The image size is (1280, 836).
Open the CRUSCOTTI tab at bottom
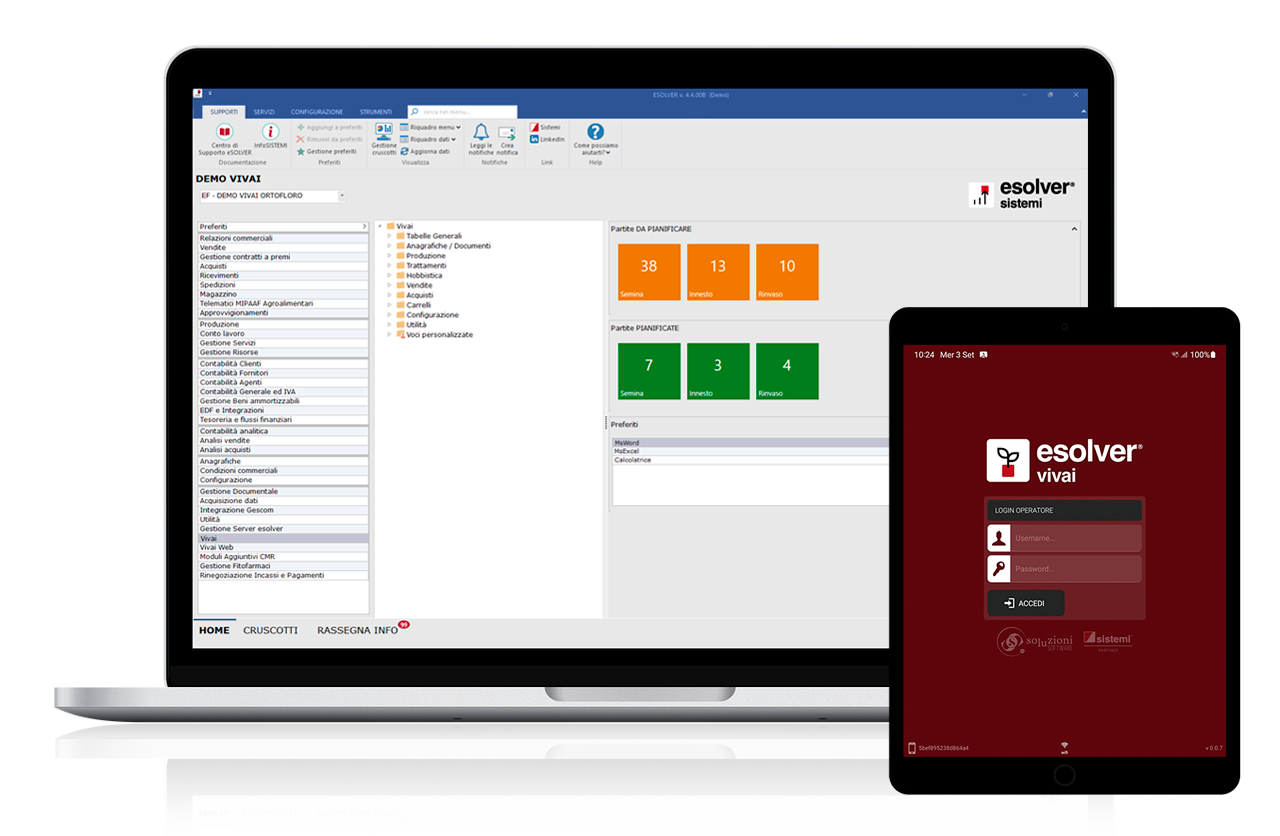[270, 630]
